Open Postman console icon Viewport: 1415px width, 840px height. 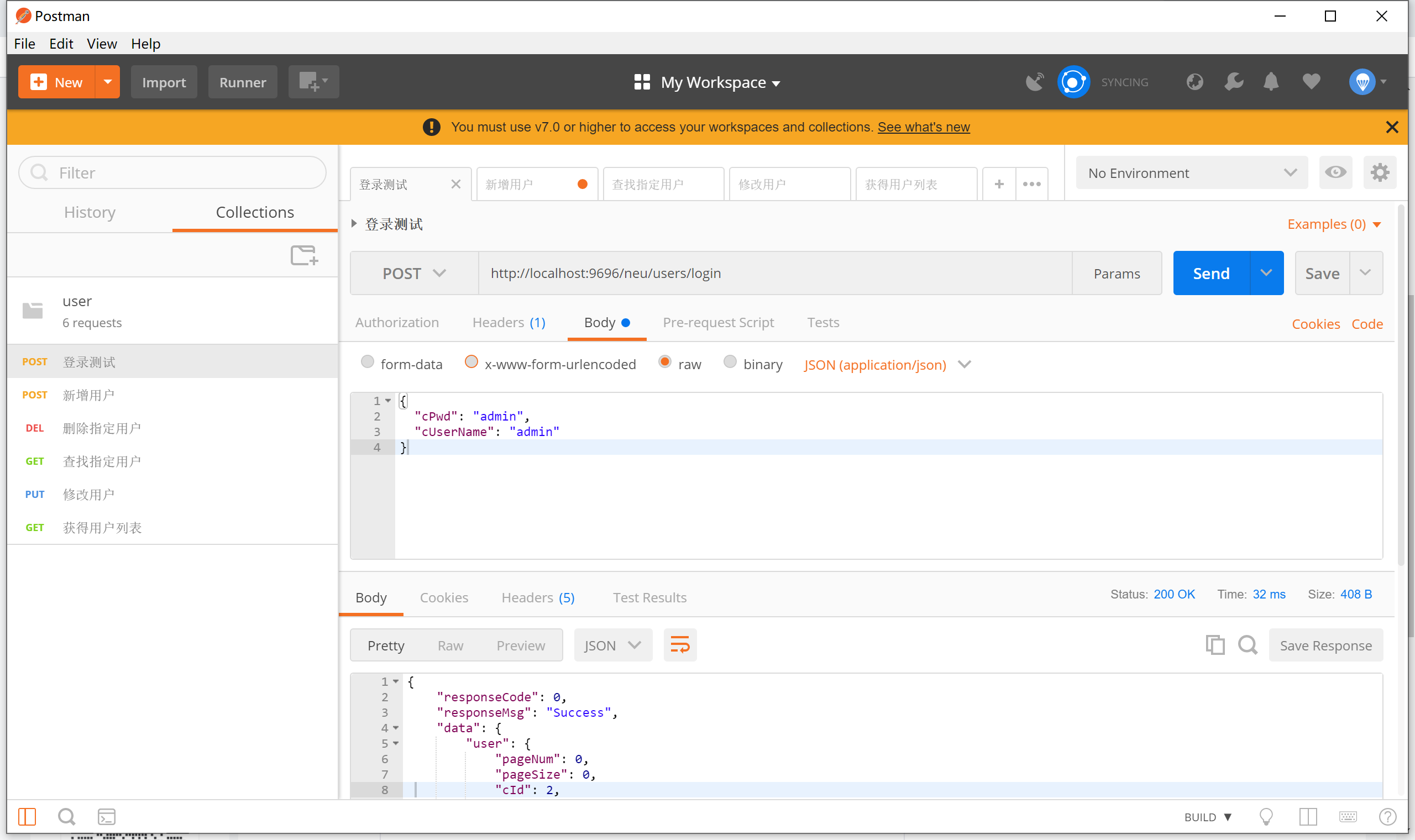point(107,816)
